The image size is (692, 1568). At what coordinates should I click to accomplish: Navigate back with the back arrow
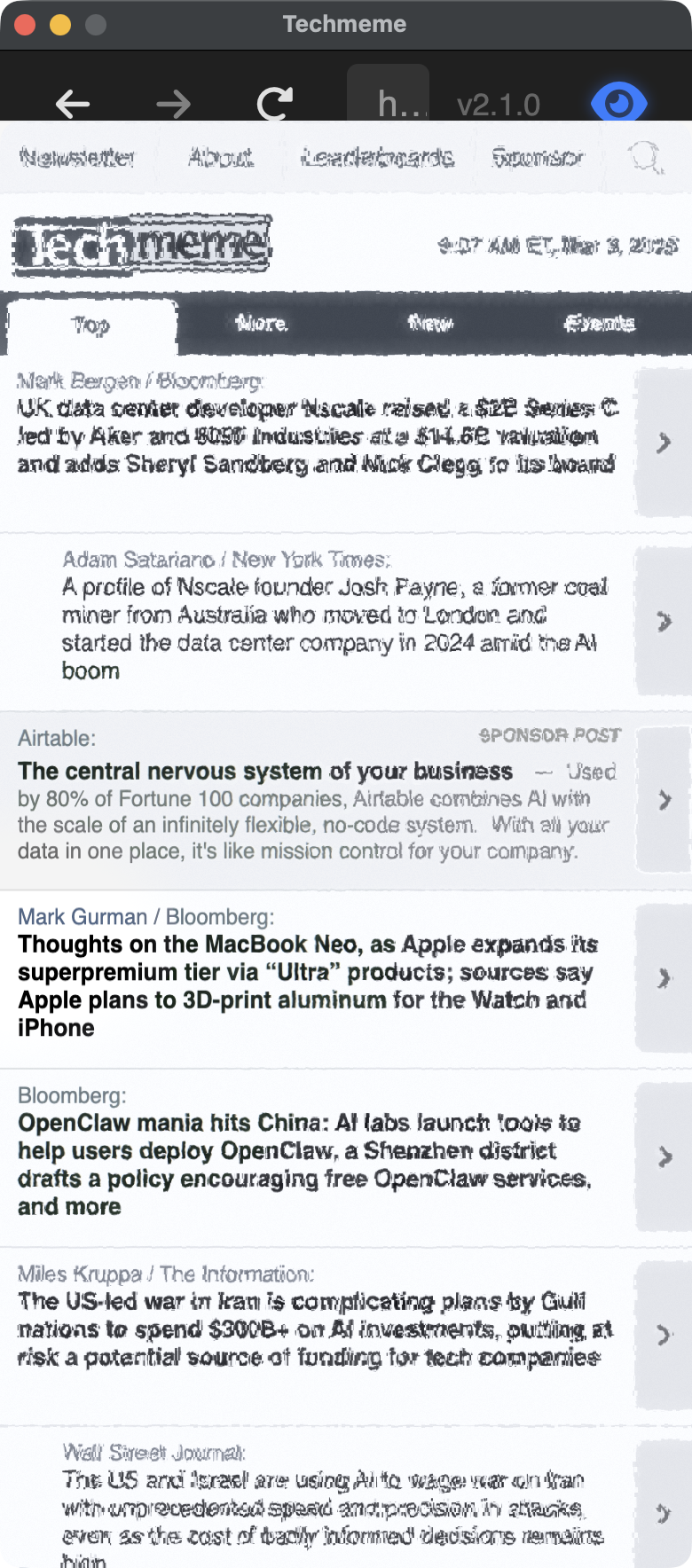[73, 104]
